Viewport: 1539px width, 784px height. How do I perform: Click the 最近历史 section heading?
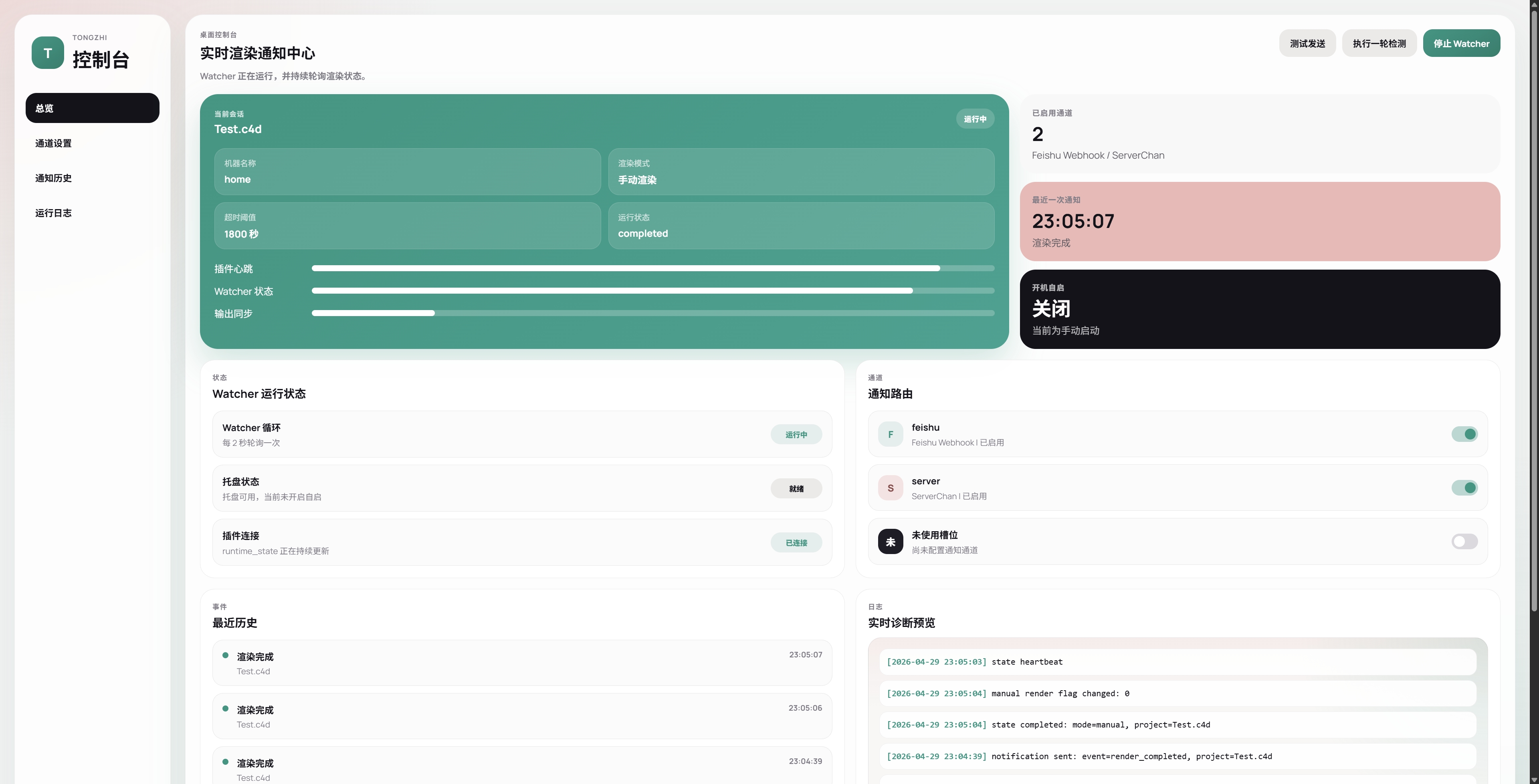click(235, 623)
